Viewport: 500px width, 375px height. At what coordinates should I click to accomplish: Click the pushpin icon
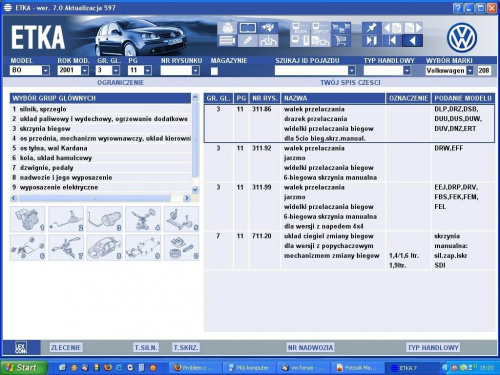click(371, 28)
